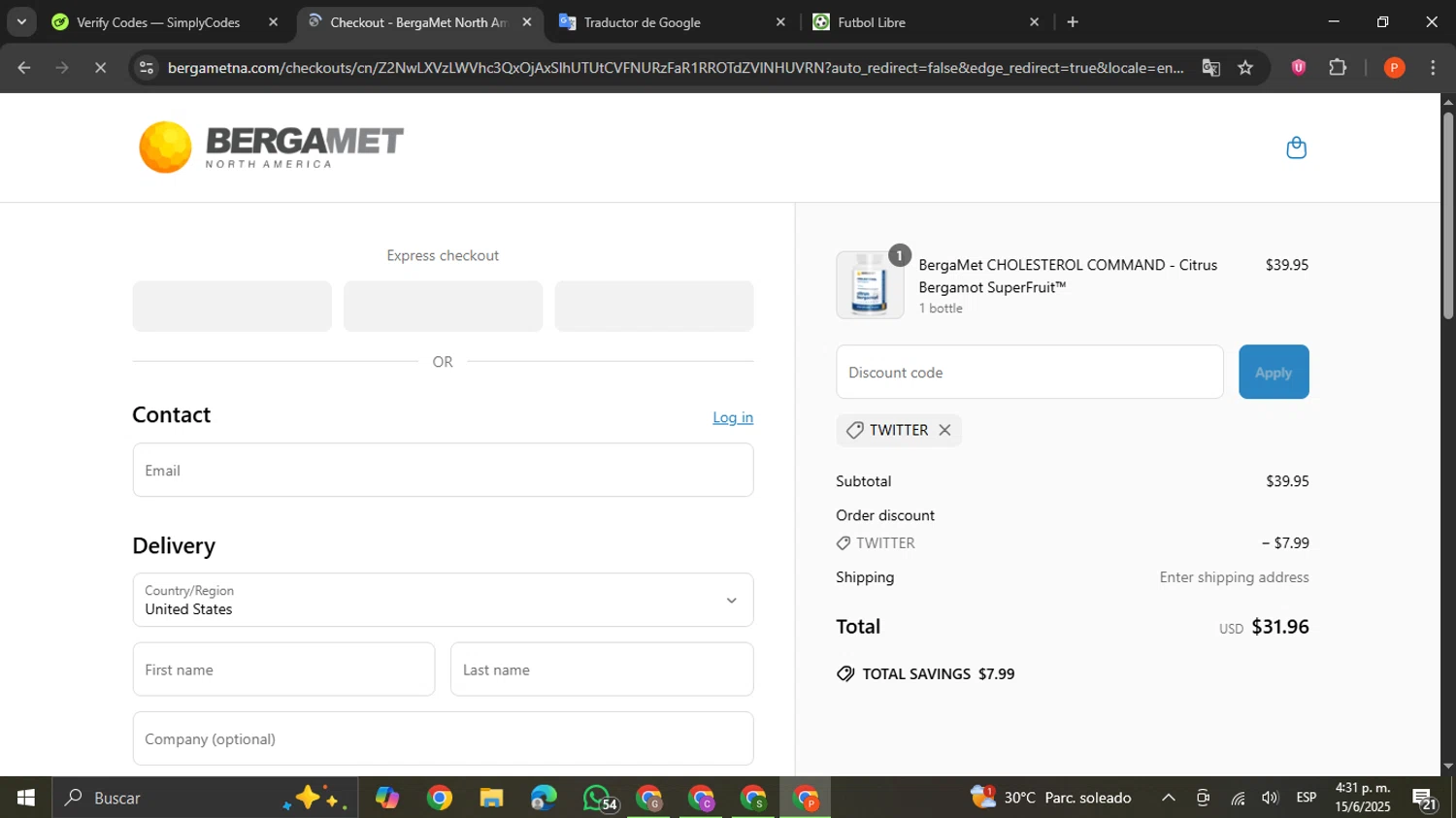Open Copilot from taskbar

(387, 798)
